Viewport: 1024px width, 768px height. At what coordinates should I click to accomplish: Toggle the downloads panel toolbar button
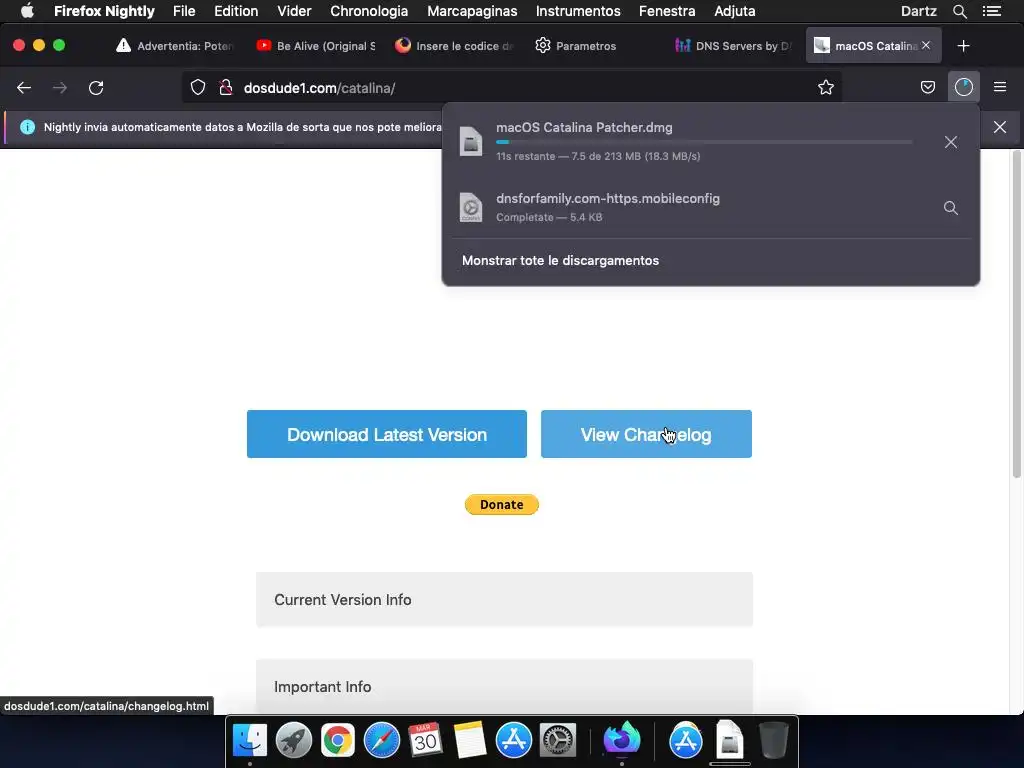pyautogui.click(x=963, y=87)
